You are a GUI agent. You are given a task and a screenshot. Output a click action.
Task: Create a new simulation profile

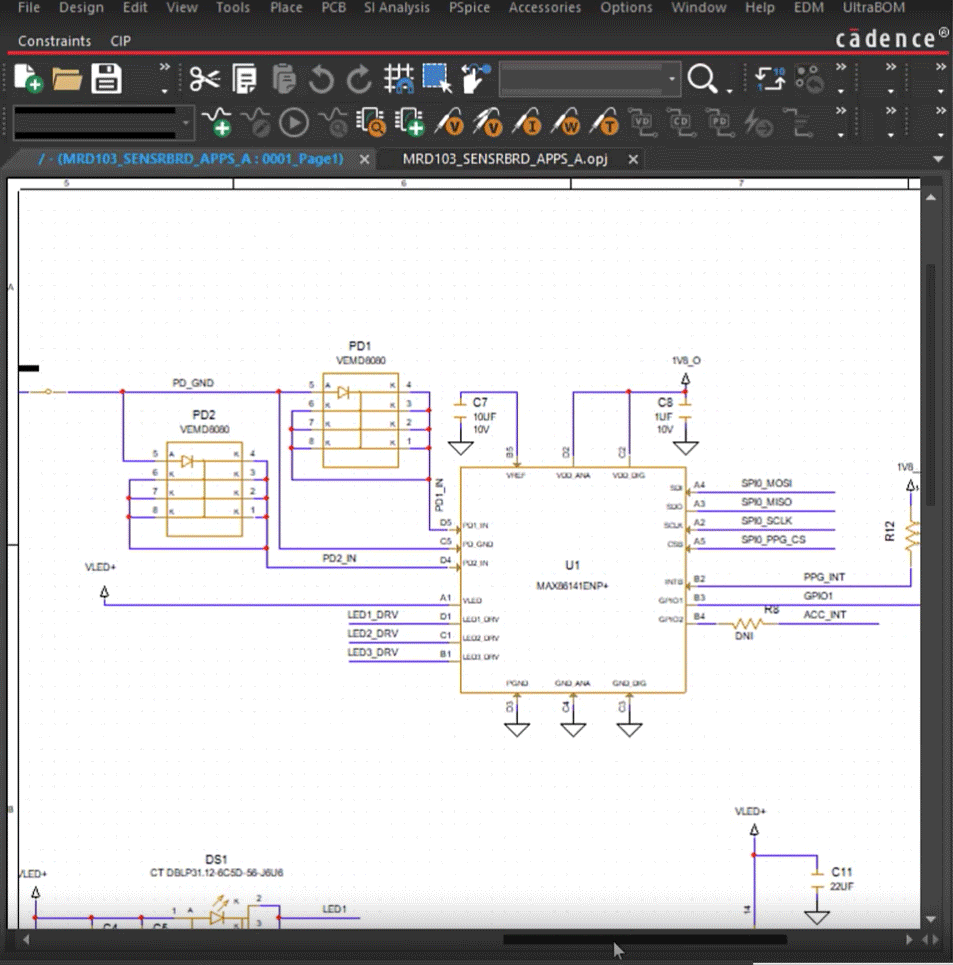(x=217, y=122)
